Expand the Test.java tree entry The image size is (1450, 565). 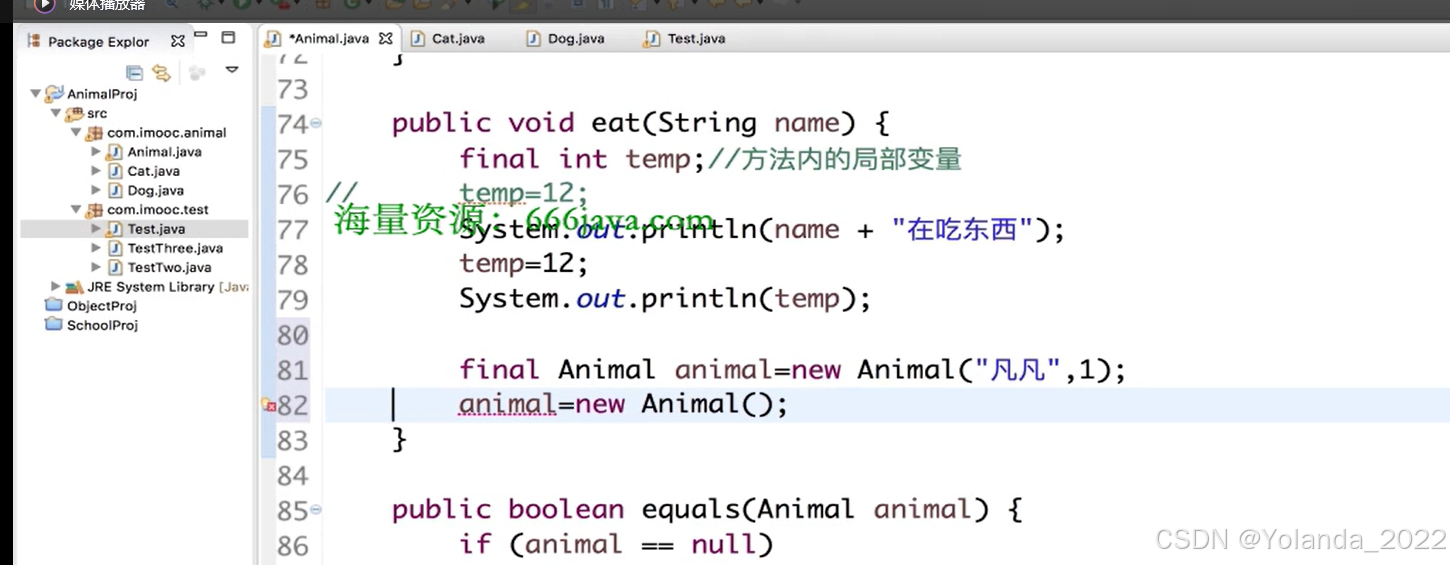point(96,229)
